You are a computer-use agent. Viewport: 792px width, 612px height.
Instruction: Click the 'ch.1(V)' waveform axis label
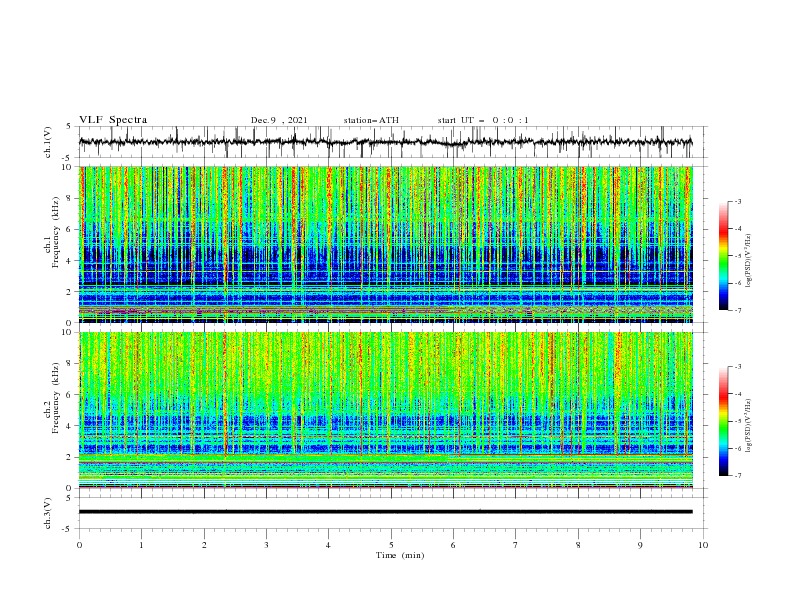(x=48, y=142)
